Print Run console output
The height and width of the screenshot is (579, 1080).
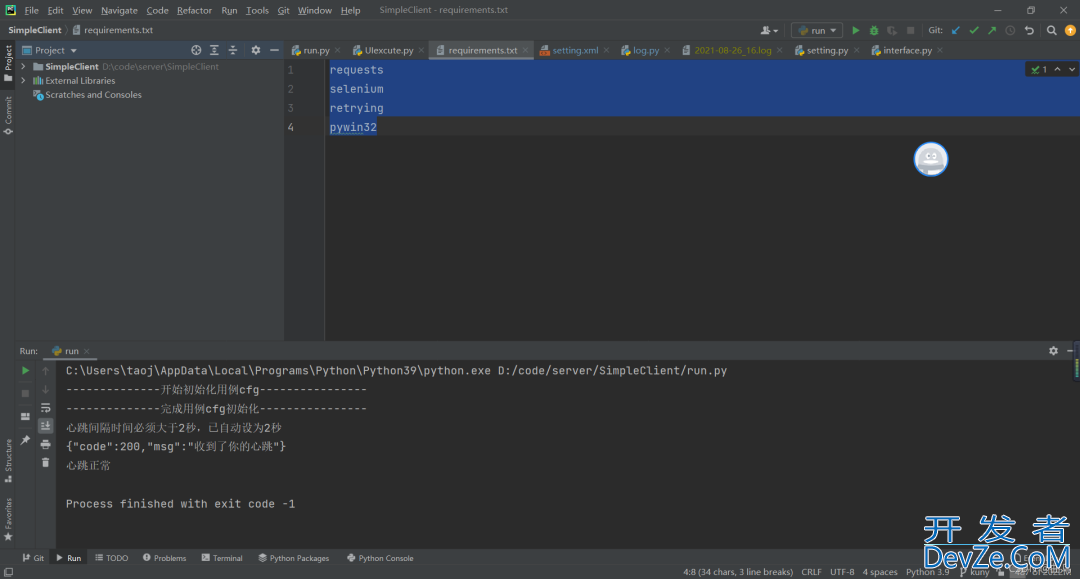[x=45, y=444]
